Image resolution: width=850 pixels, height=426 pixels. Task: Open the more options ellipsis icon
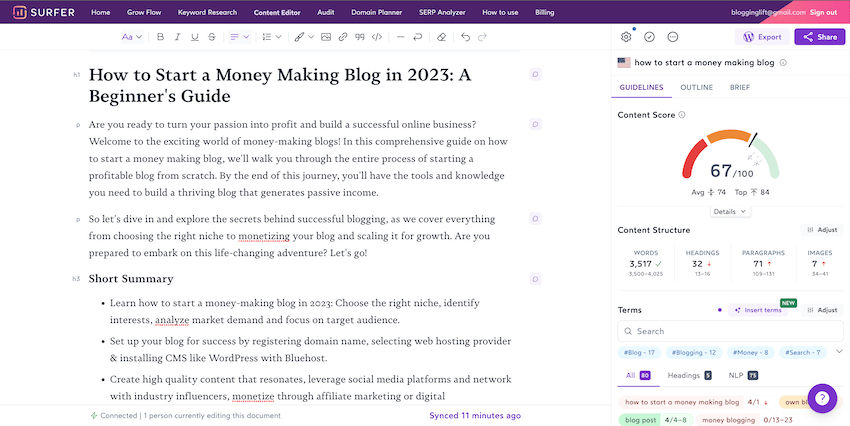[673, 37]
